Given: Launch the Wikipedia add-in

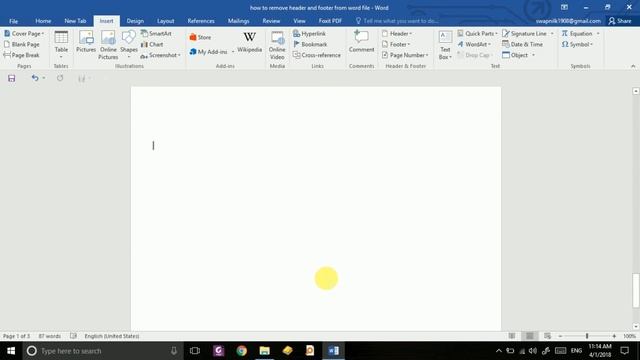Looking at the screenshot, I should point(249,42).
